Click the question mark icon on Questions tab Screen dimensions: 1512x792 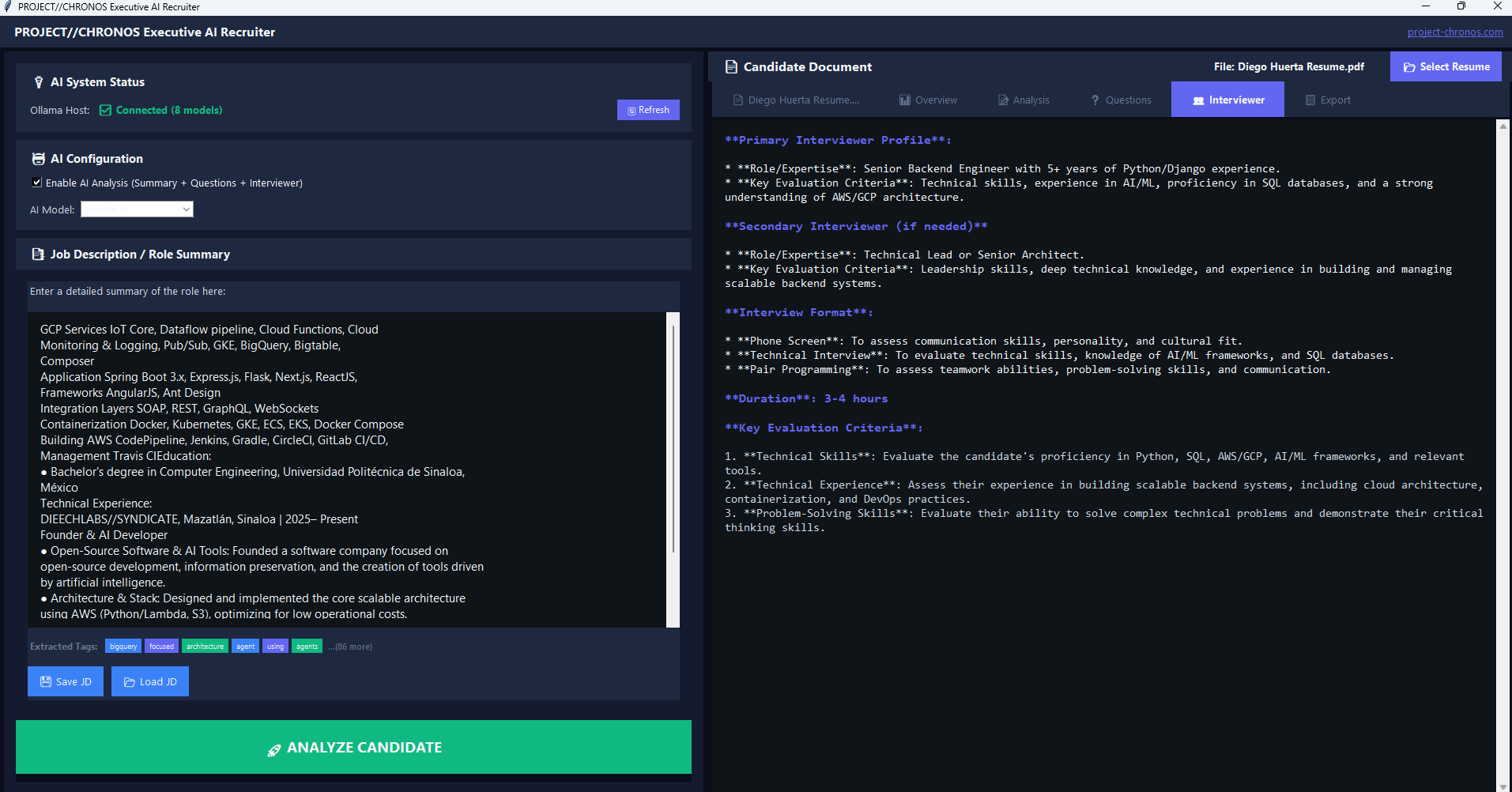pyautogui.click(x=1095, y=100)
